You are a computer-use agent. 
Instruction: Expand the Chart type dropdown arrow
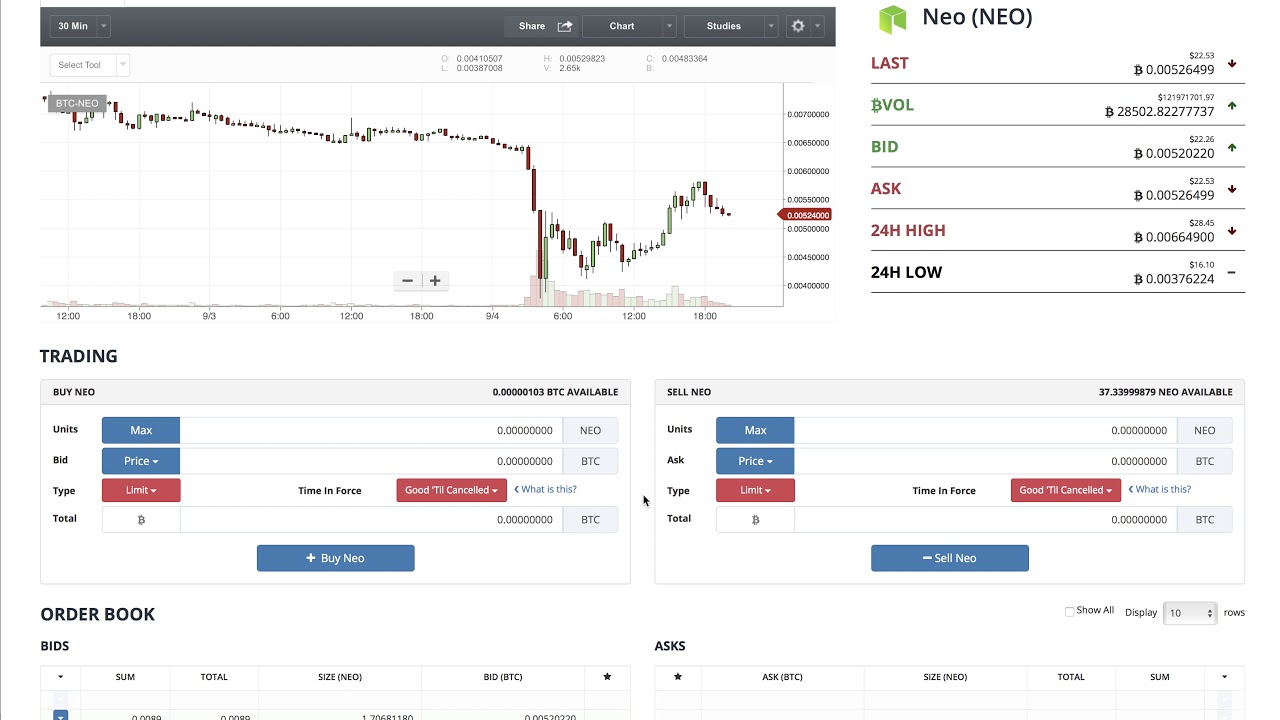coord(669,26)
